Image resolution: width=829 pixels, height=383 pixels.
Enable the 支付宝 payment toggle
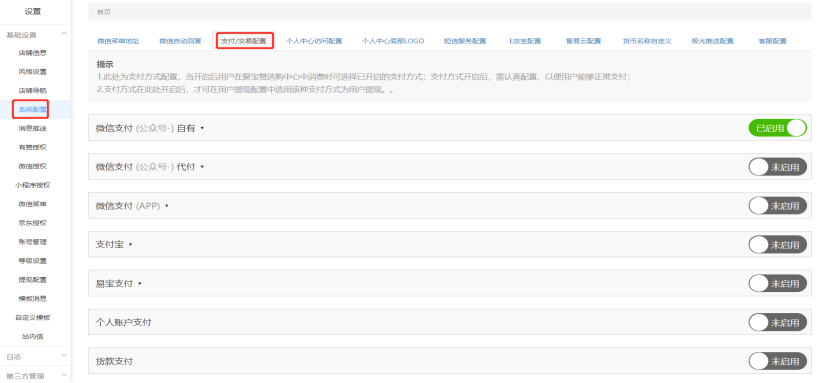pyautogui.click(x=777, y=245)
